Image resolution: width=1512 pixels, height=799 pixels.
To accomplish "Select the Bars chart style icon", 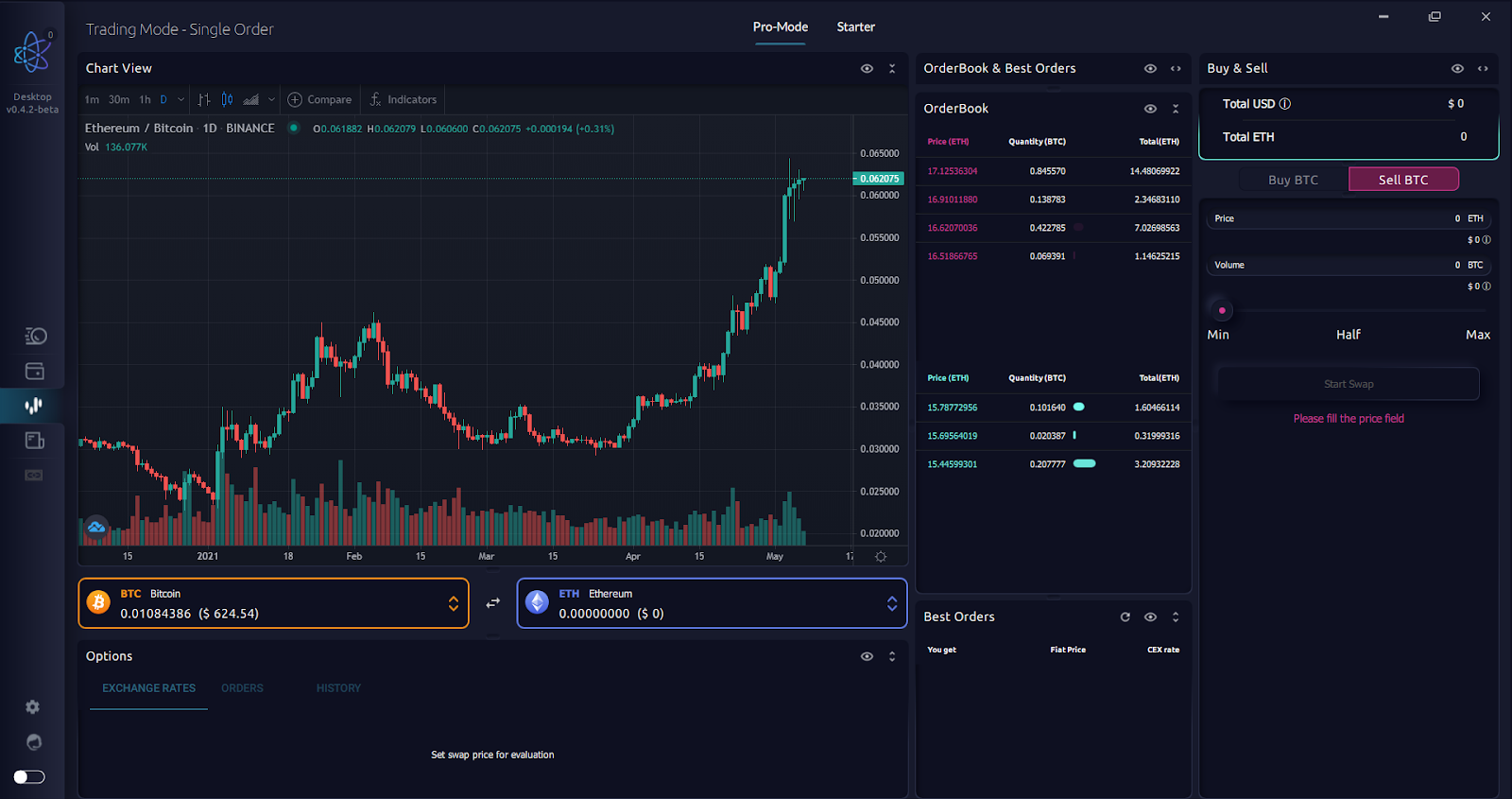I will point(204,99).
